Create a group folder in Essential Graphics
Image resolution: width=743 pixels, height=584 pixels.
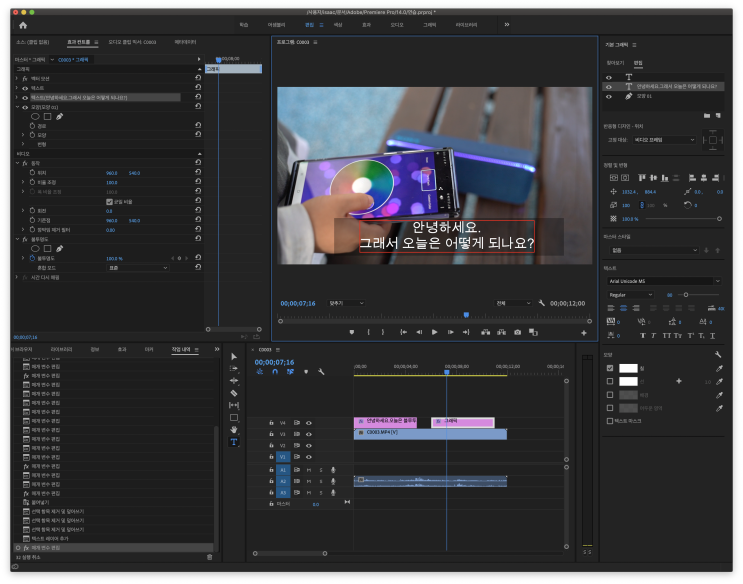[707, 115]
